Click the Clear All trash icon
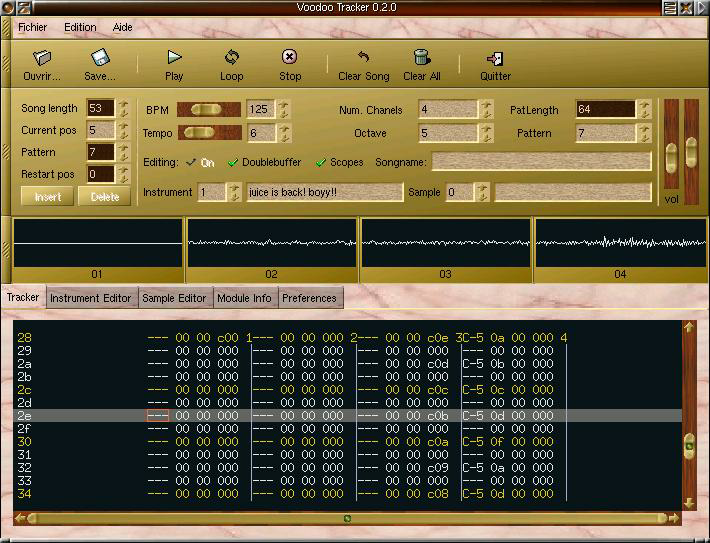This screenshot has width=710, height=543. 422,57
